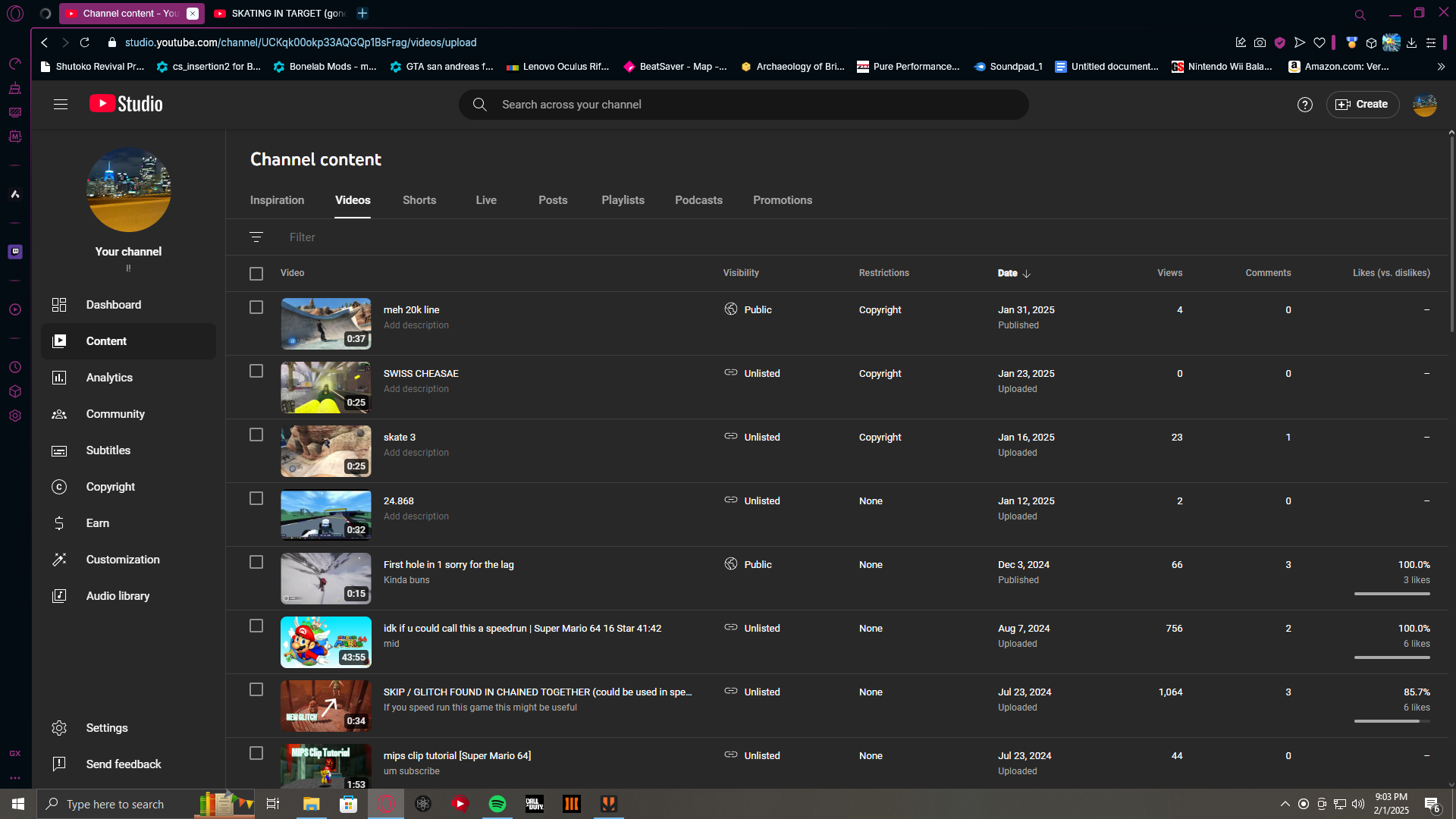Toggle the select-all videos header checkbox
Screen dimensions: 1456x819
click(x=256, y=274)
